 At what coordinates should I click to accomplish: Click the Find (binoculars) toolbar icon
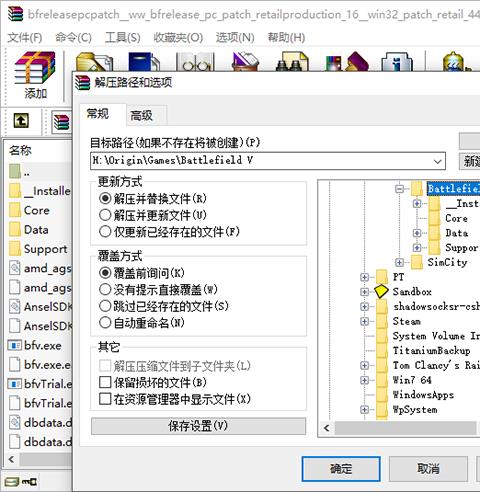click(x=292, y=61)
